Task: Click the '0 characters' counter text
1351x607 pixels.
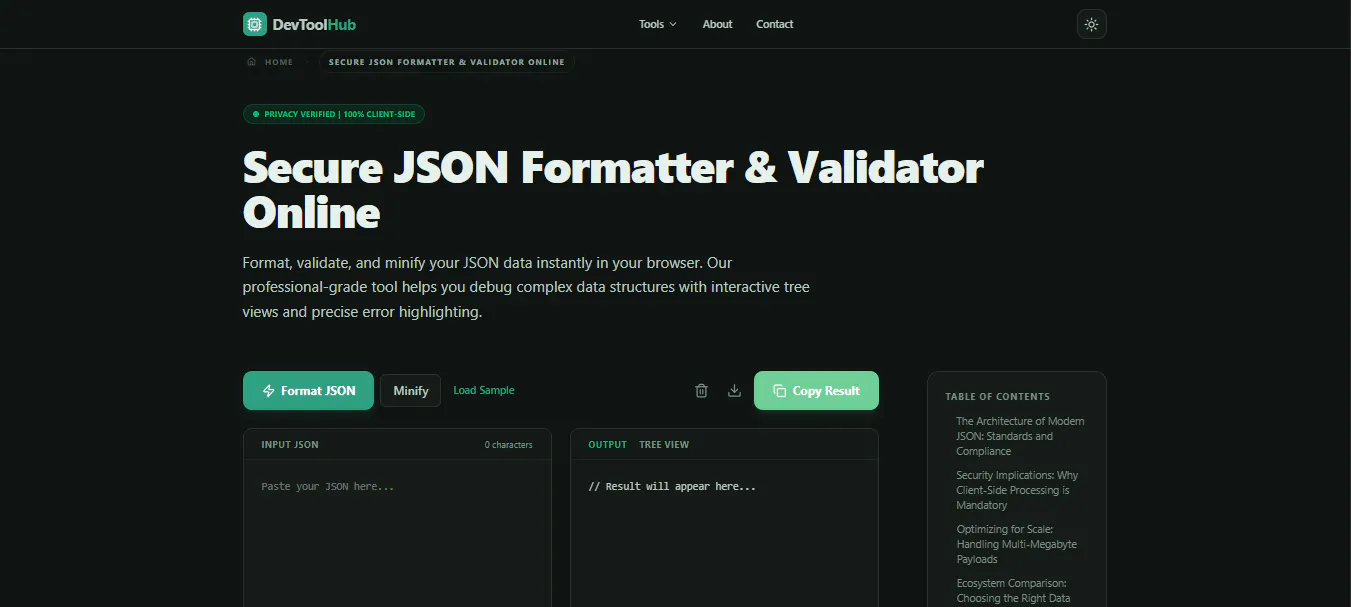Action: coord(509,445)
